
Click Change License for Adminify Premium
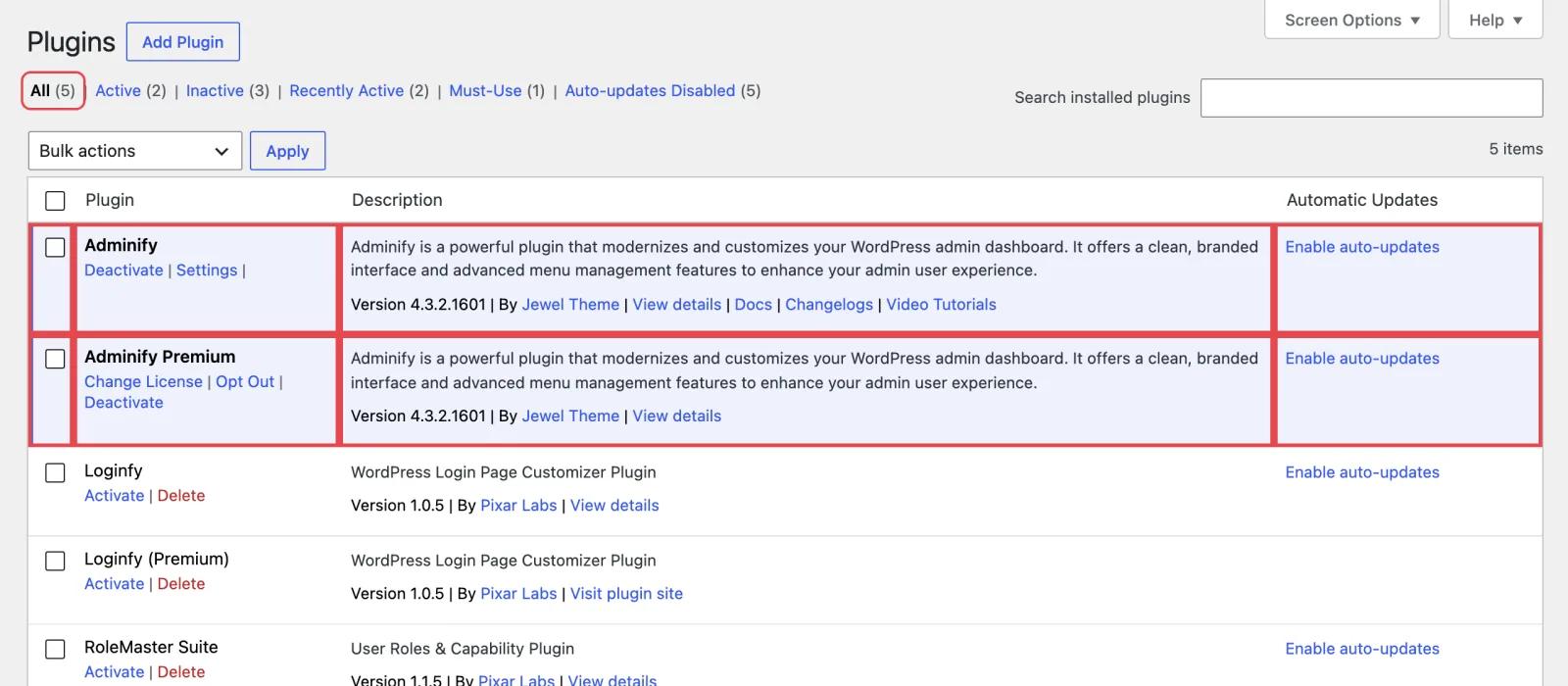(143, 382)
